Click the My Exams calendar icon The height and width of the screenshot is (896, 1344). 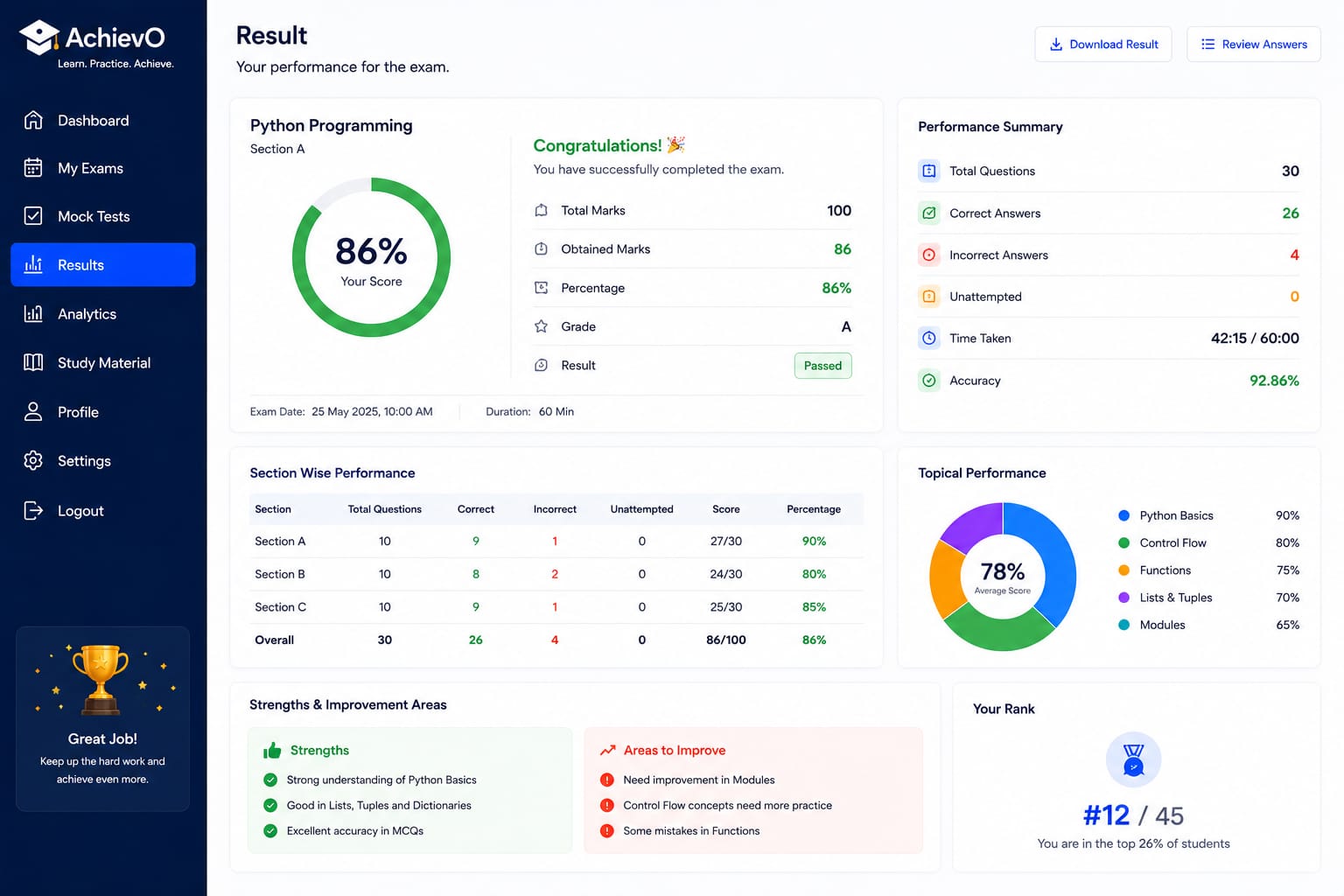point(33,168)
